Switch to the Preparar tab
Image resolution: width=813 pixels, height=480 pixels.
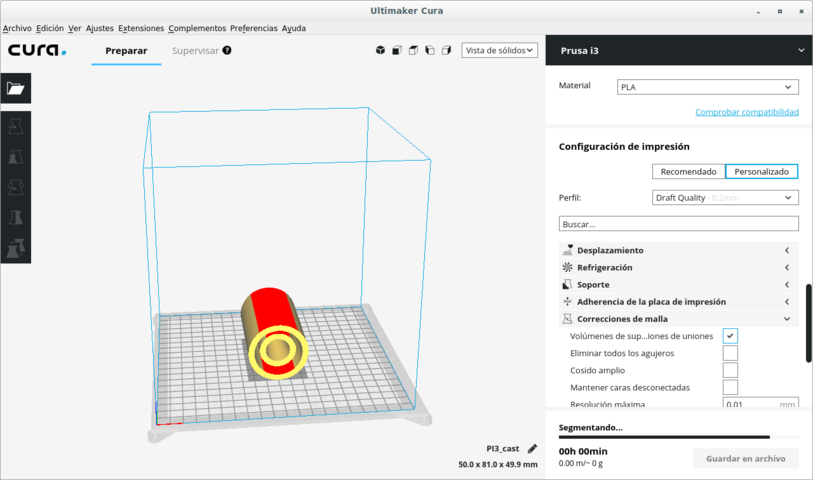tap(126, 51)
